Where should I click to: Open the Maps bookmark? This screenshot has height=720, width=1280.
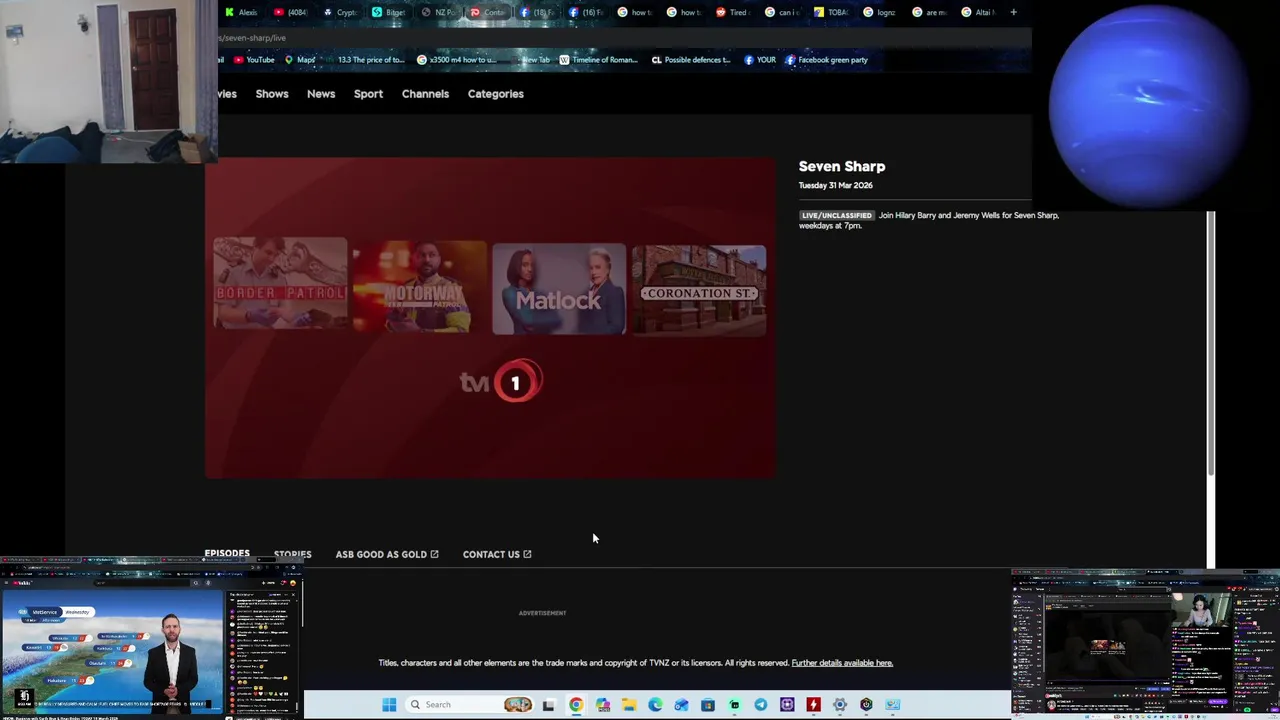pyautogui.click(x=300, y=60)
